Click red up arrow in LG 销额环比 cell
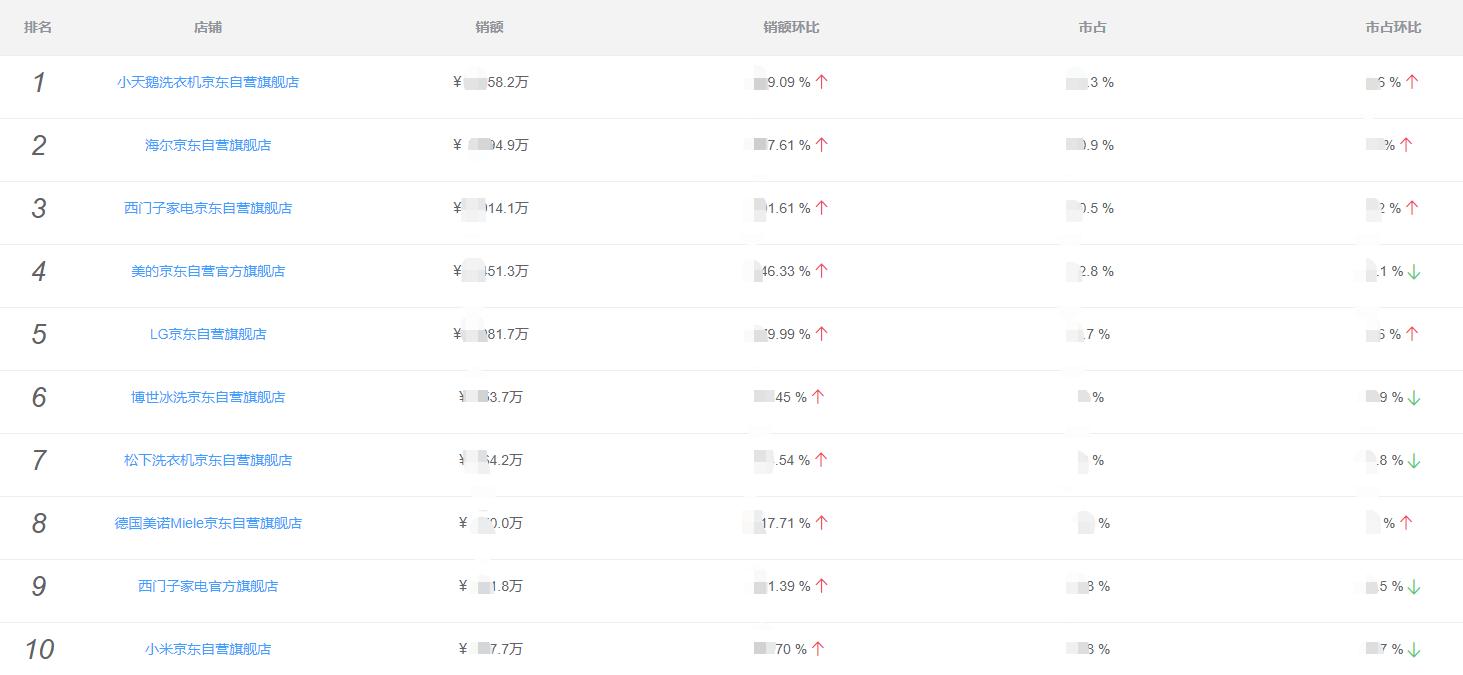Screen dimensions: 1463x675 (822, 334)
